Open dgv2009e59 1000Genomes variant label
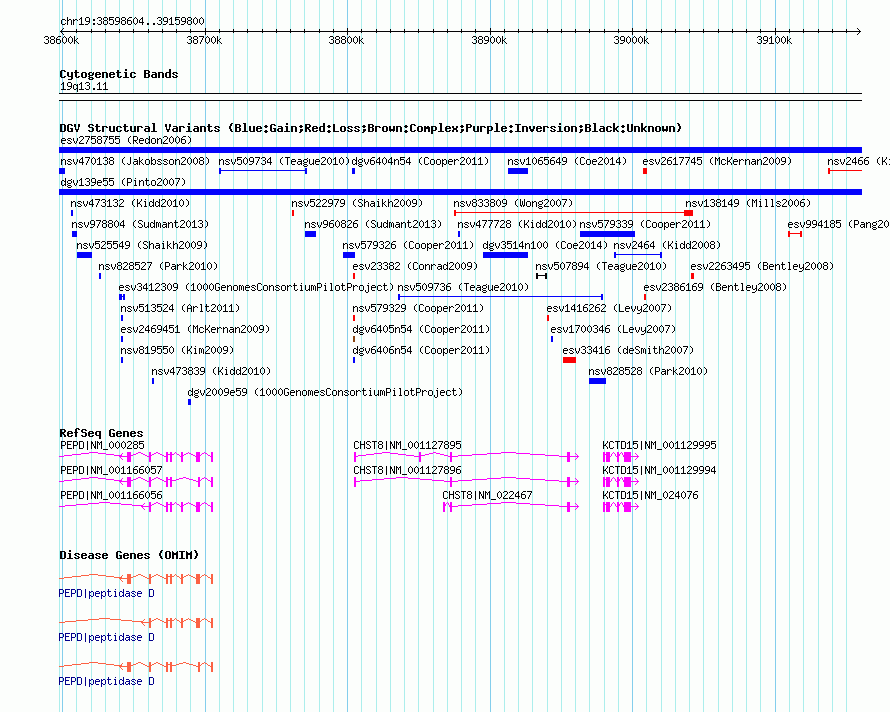The height and width of the screenshot is (712, 890). click(325, 392)
